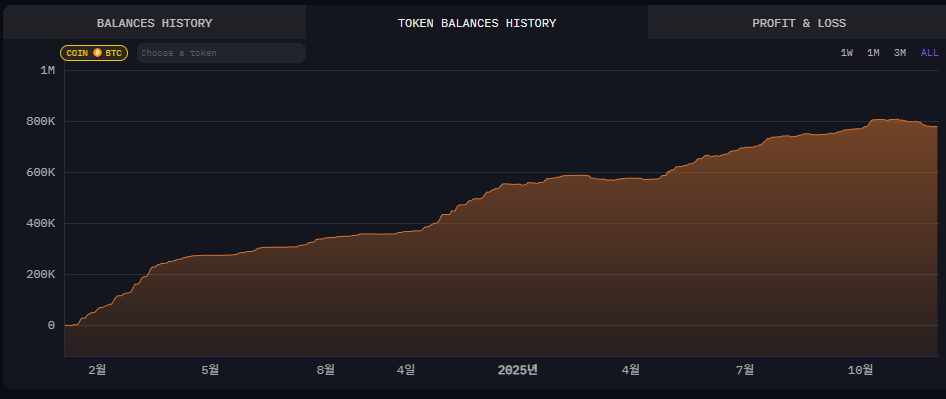Image resolution: width=946 pixels, height=399 pixels.
Task: Click the 8월 x-axis label
Action: (x=325, y=369)
